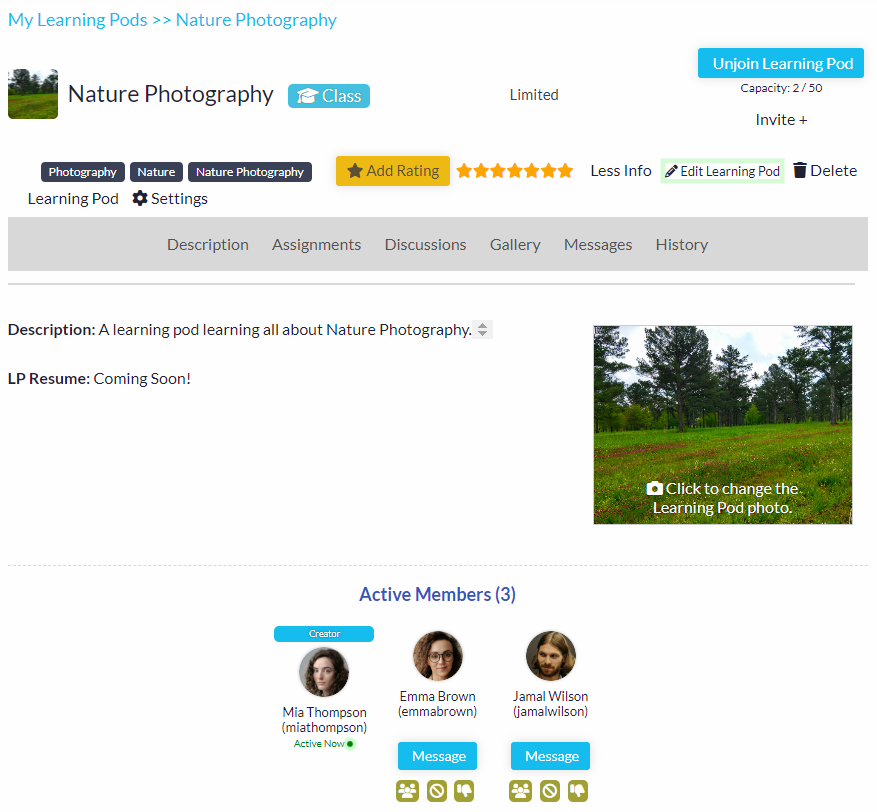Open Emma Brown's profile avatar

click(437, 655)
